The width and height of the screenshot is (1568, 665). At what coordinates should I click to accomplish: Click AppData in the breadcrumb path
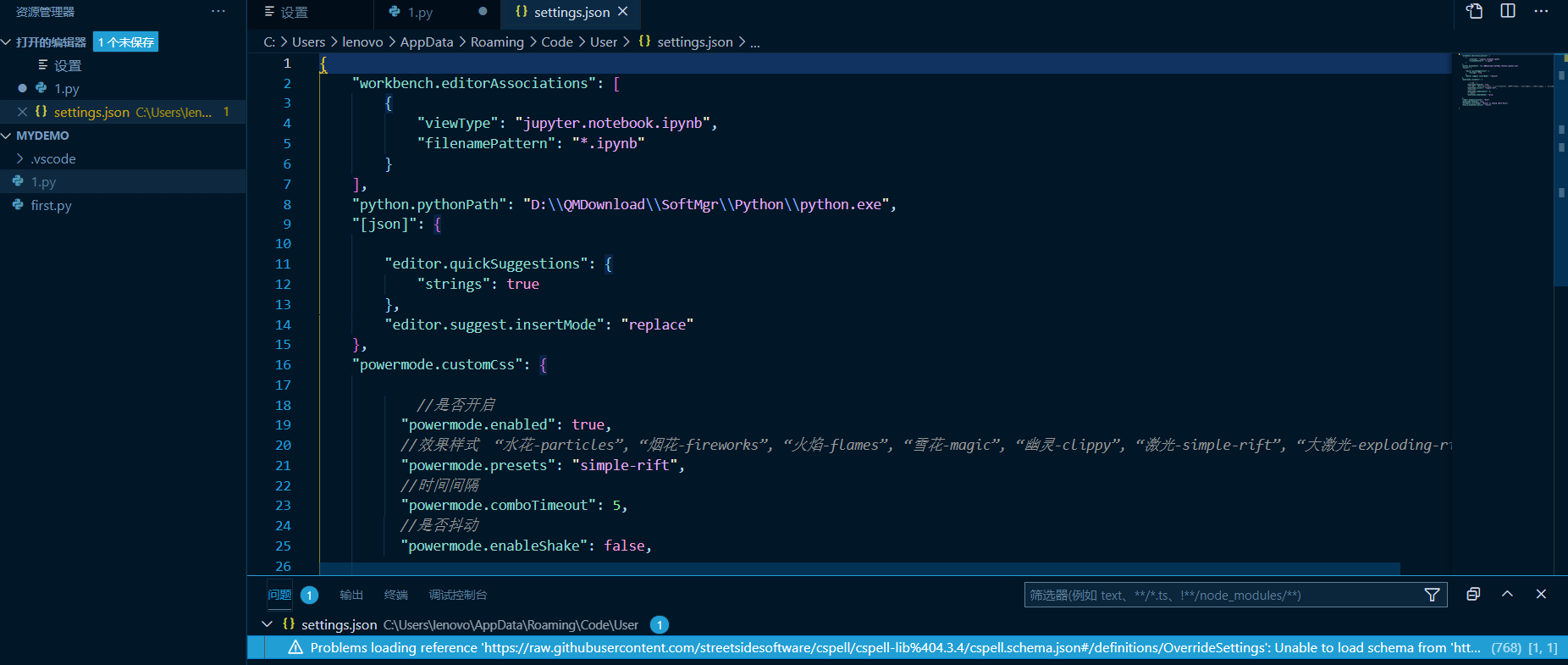tap(426, 42)
